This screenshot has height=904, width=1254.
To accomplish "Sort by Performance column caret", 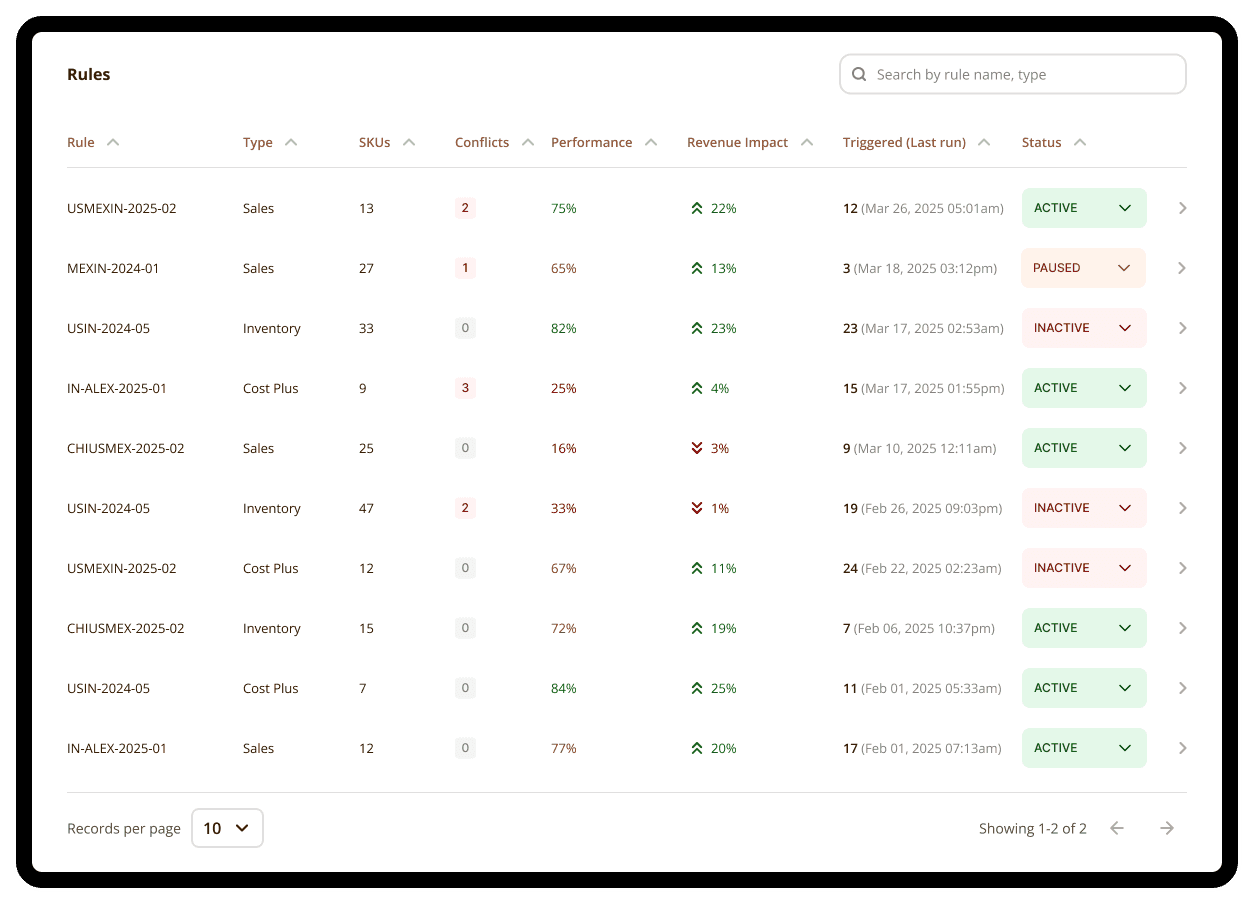I will click(x=651, y=142).
